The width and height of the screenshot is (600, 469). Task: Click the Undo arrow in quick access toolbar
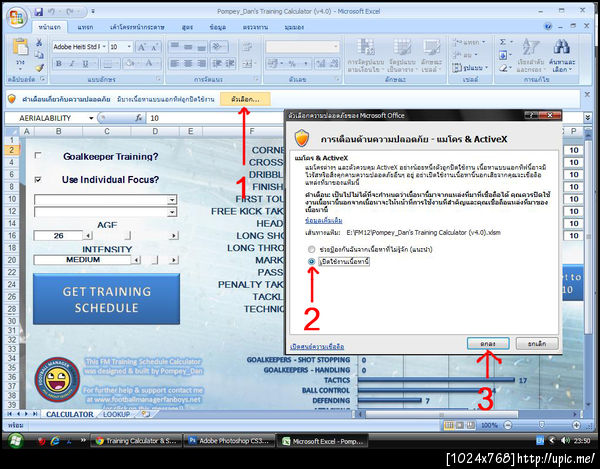pyautogui.click(x=52, y=12)
